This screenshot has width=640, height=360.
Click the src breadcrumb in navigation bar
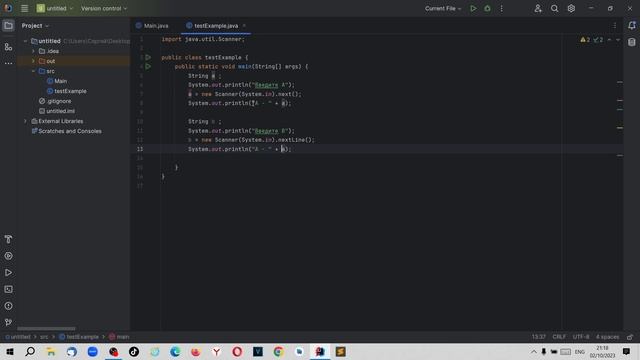click(x=44, y=337)
